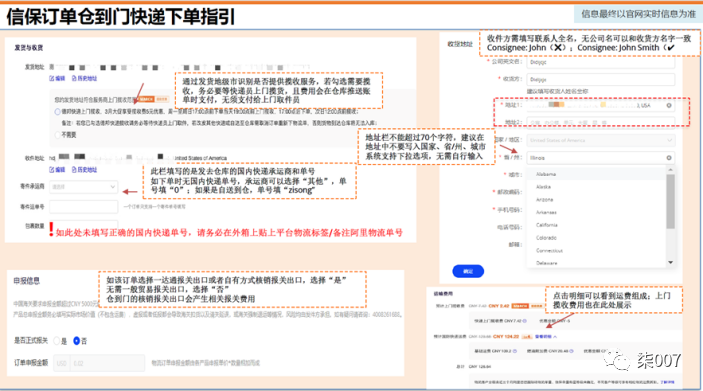Open 了解详情 link at fee note
The height and width of the screenshot is (391, 703).
pos(667,382)
